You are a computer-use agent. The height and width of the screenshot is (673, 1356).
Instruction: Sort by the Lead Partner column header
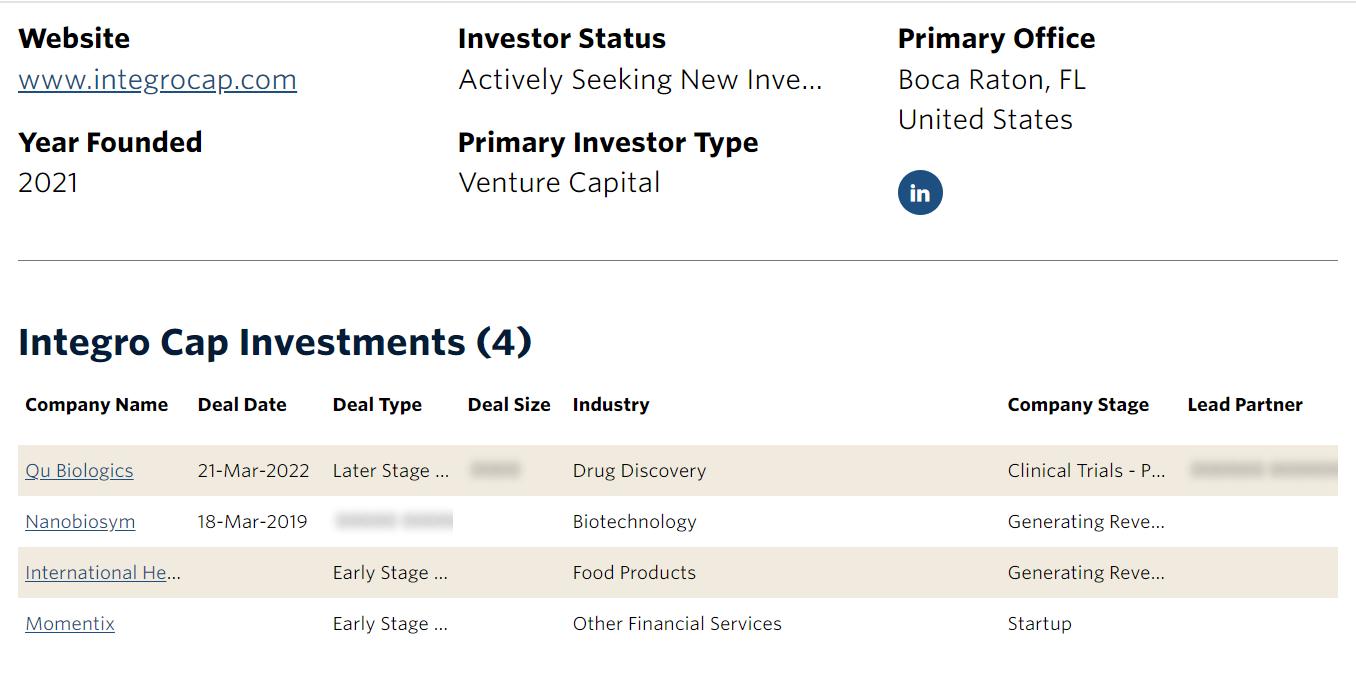[x=1245, y=405]
